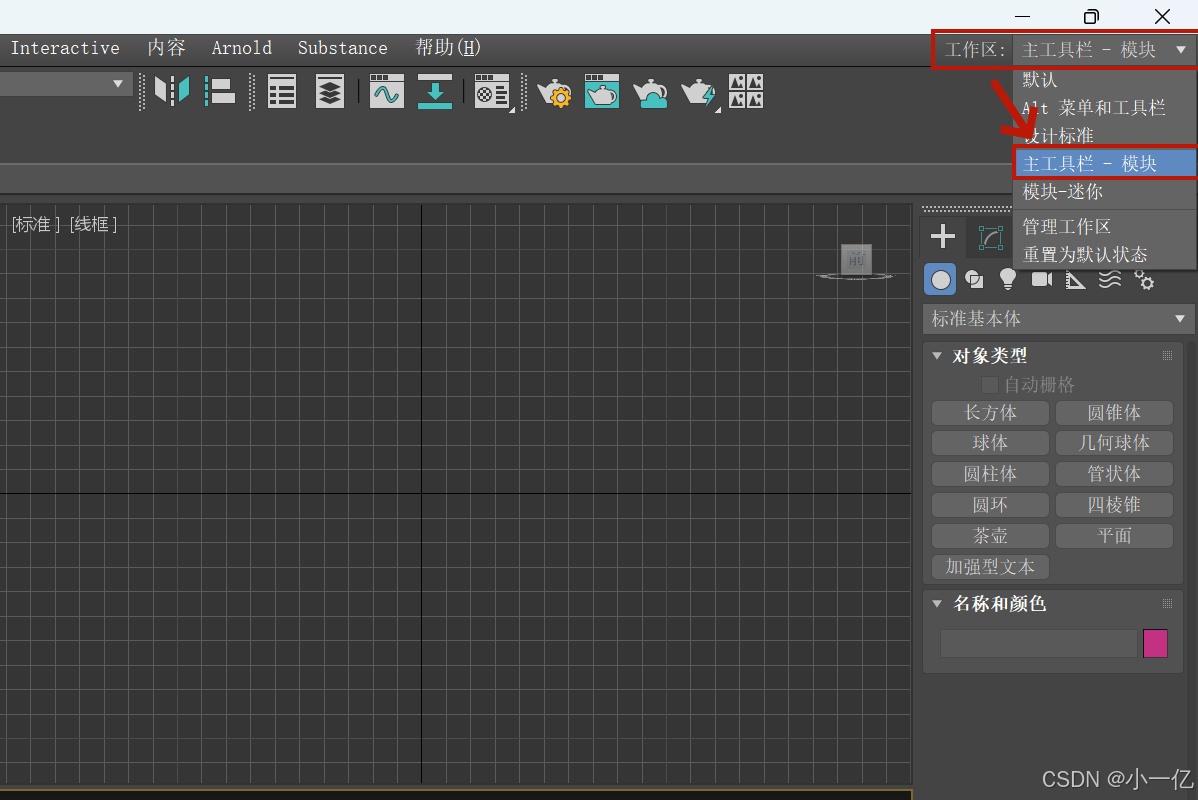Screen dimensions: 1198x800
Task: Select the Lights category bulb icon
Action: pyautogui.click(x=1008, y=280)
